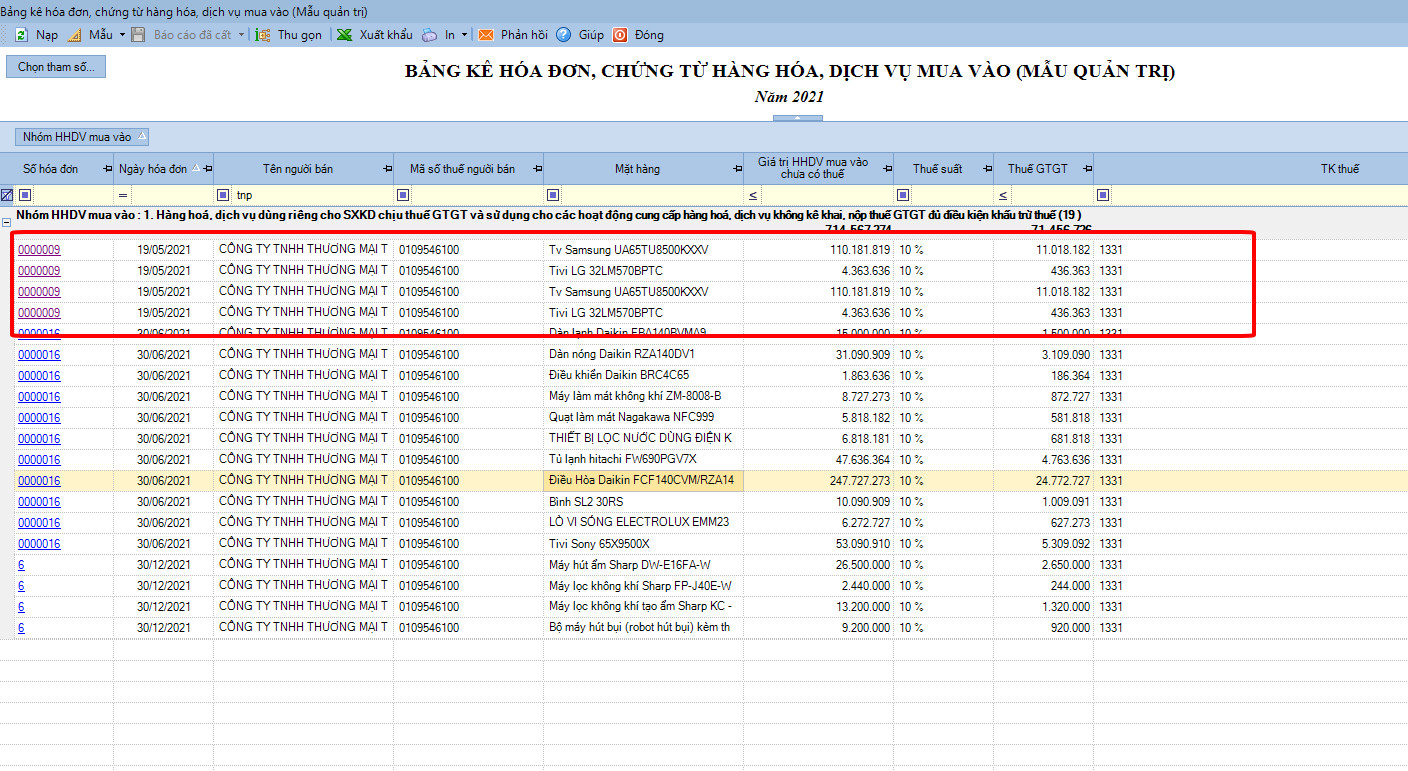Click the Báo cáo đã cất save icon
Screen dimensions: 1408x771
coord(139,35)
